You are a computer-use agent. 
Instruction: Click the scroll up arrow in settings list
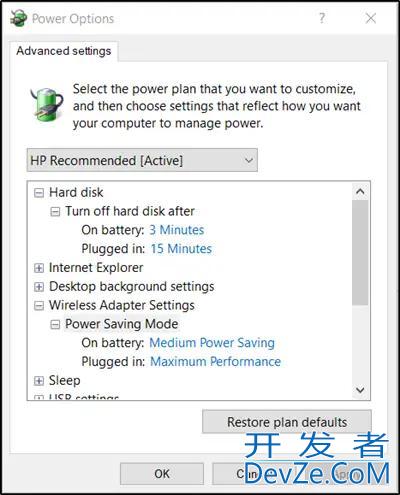pos(360,191)
